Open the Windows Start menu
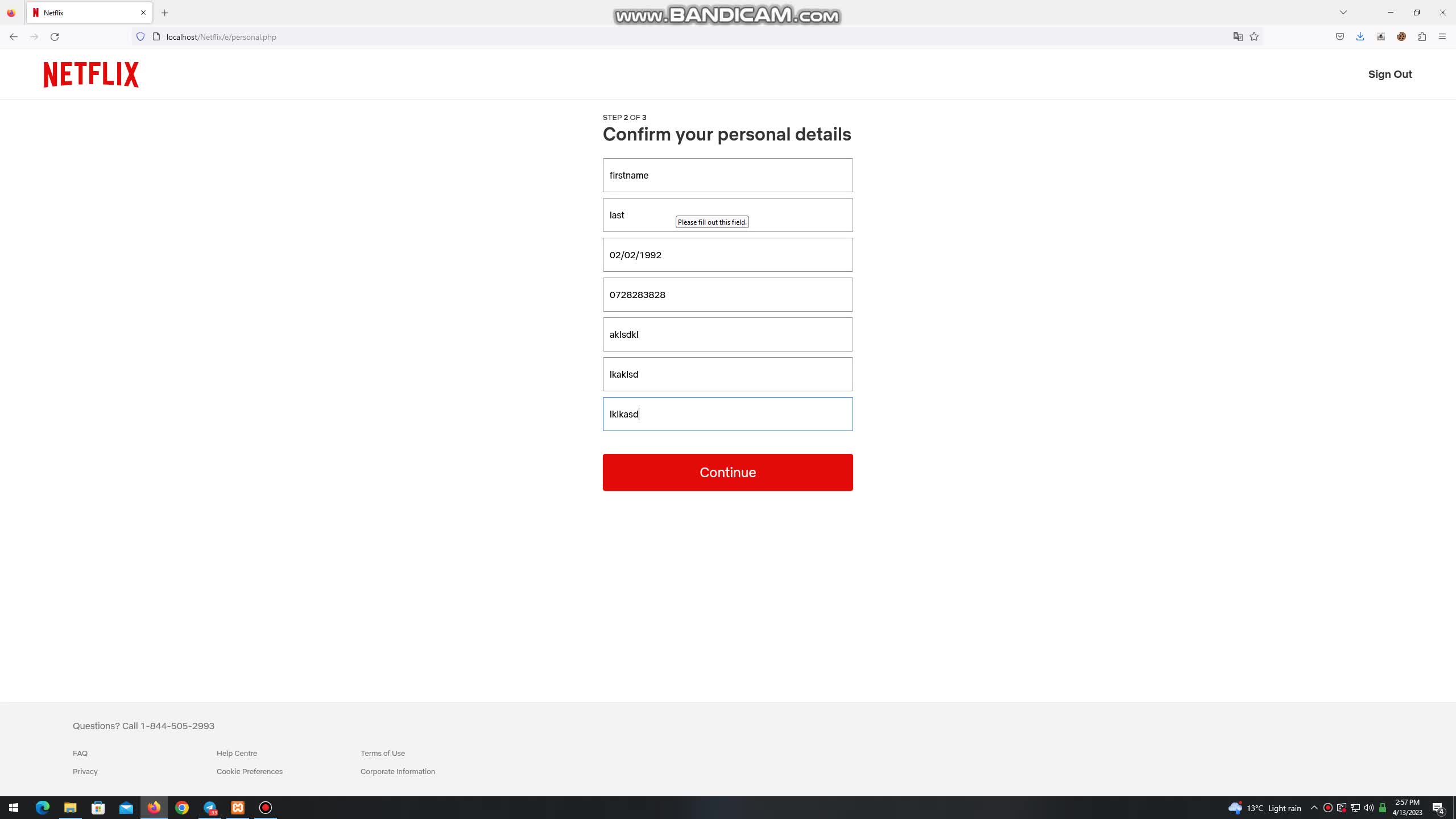 coord(13,807)
